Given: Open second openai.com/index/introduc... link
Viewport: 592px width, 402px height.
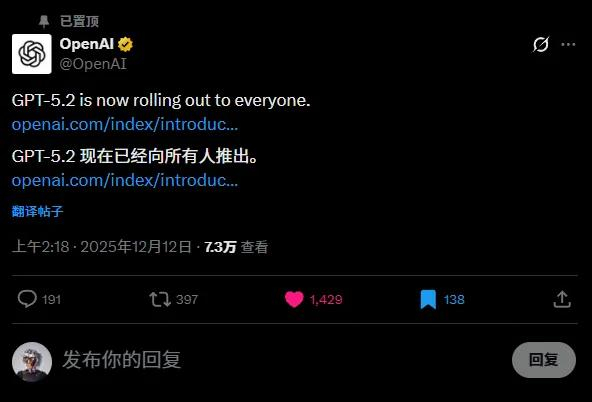Looking at the screenshot, I should pos(125,180).
